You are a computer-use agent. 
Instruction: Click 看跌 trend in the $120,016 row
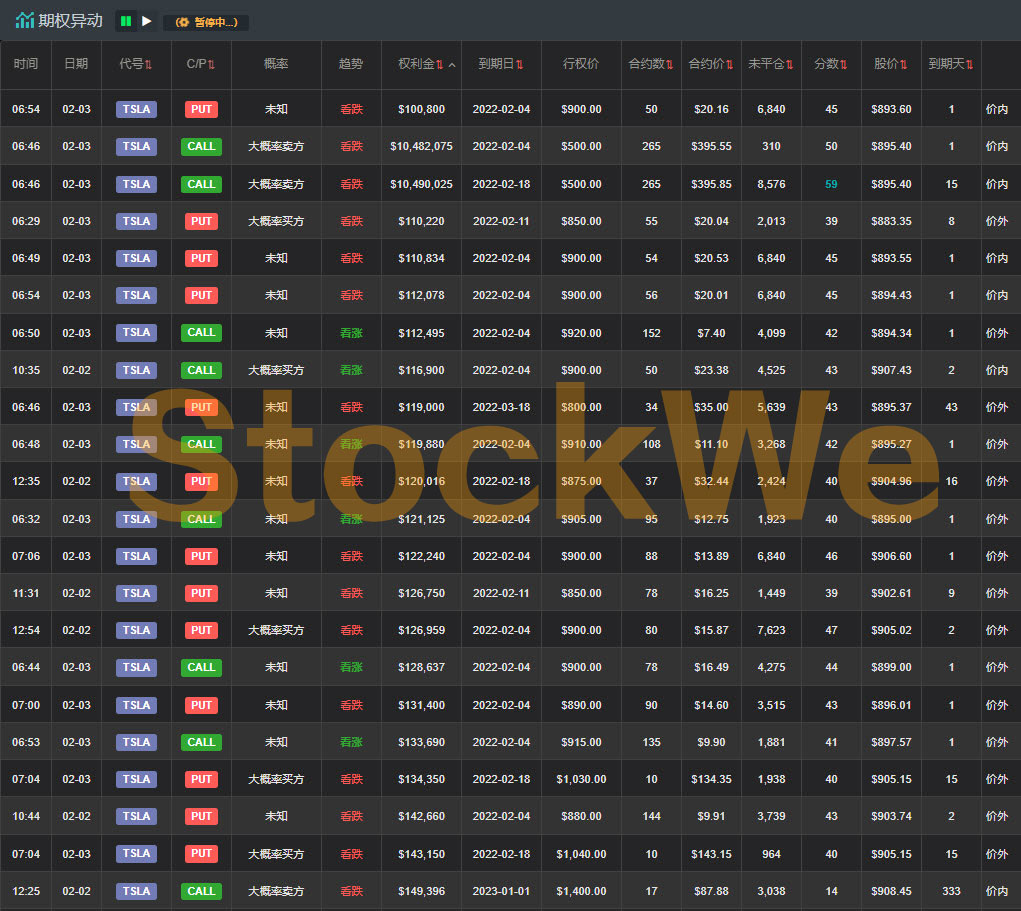point(352,481)
